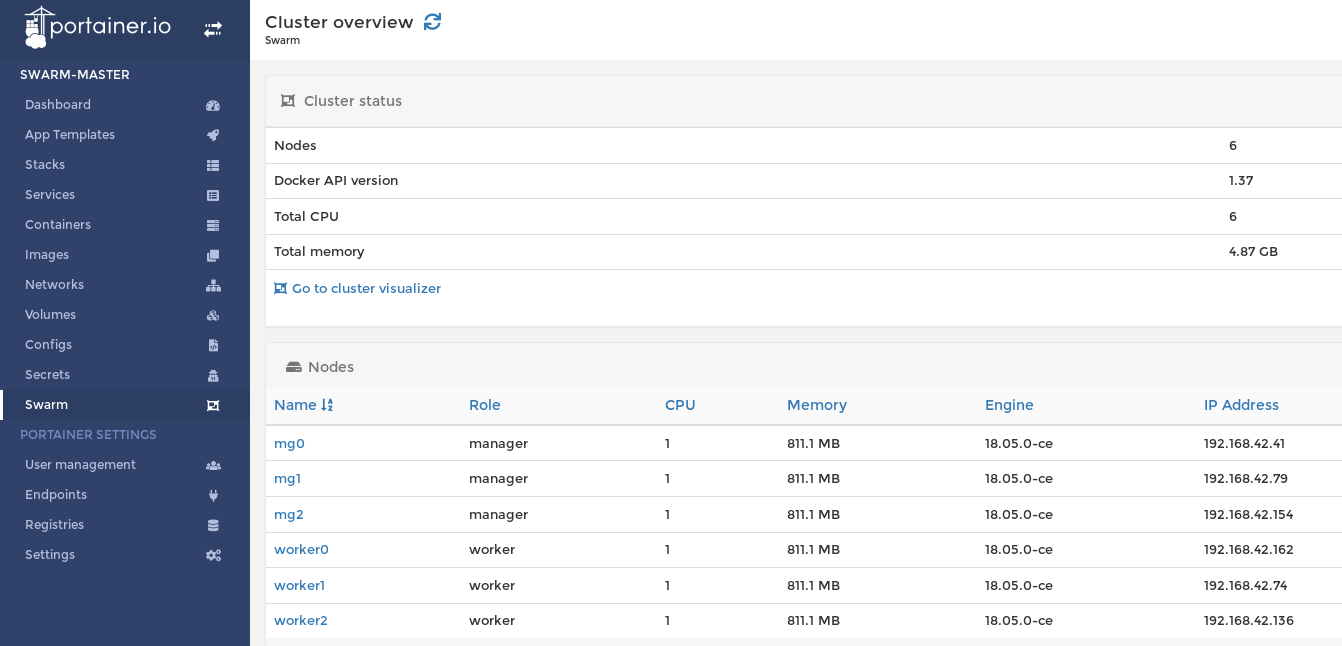Sort nodes by IP Address column
Viewport: 1342px width, 646px height.
click(1241, 405)
